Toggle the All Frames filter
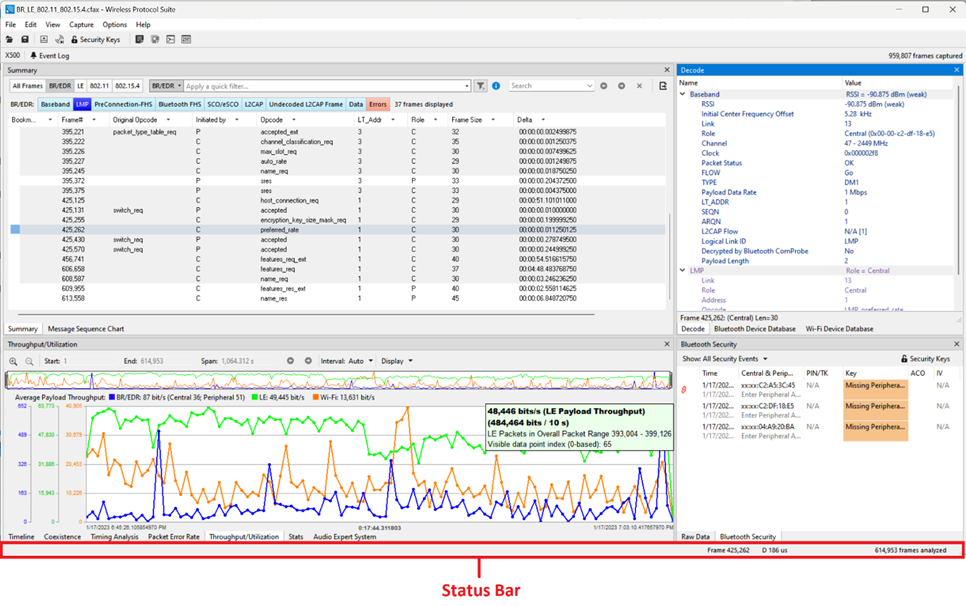Image resolution: width=966 pixels, height=606 pixels. tap(28, 86)
